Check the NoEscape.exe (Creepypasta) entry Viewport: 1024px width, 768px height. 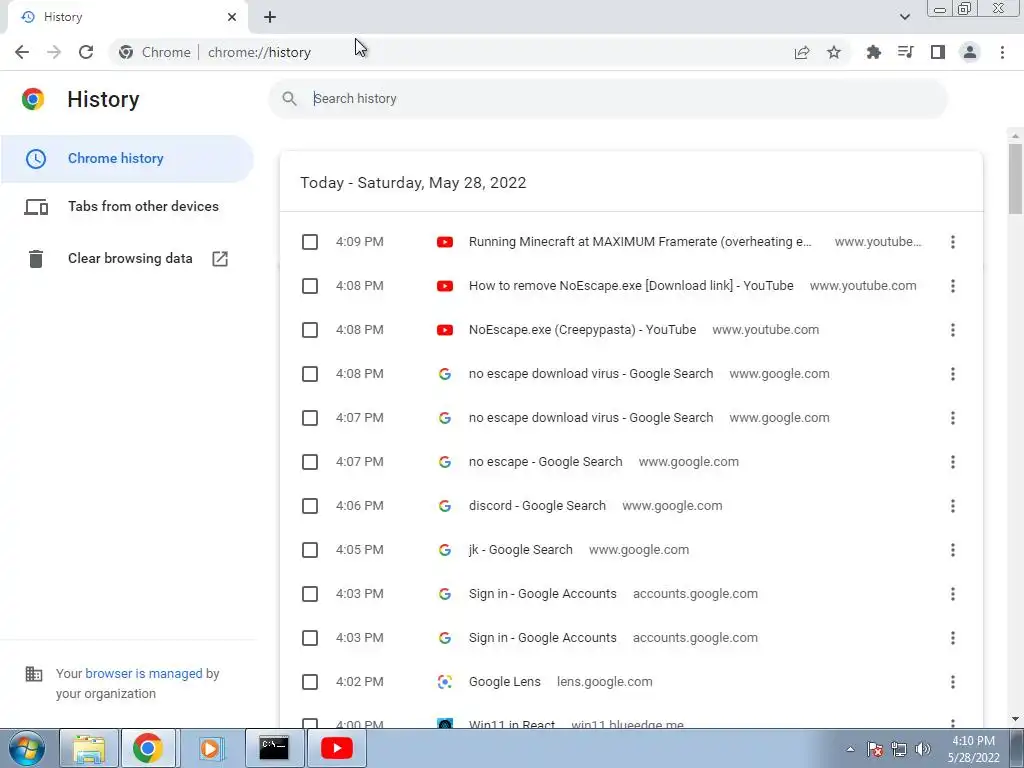click(x=310, y=330)
